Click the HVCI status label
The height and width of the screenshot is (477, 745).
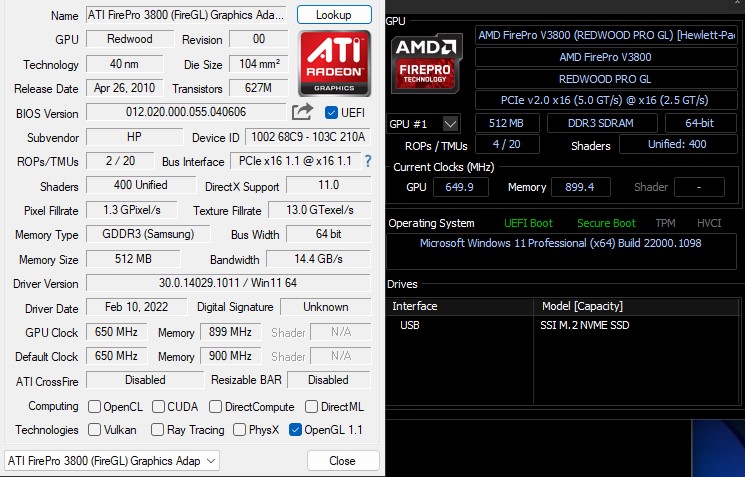pyautogui.click(x=709, y=223)
